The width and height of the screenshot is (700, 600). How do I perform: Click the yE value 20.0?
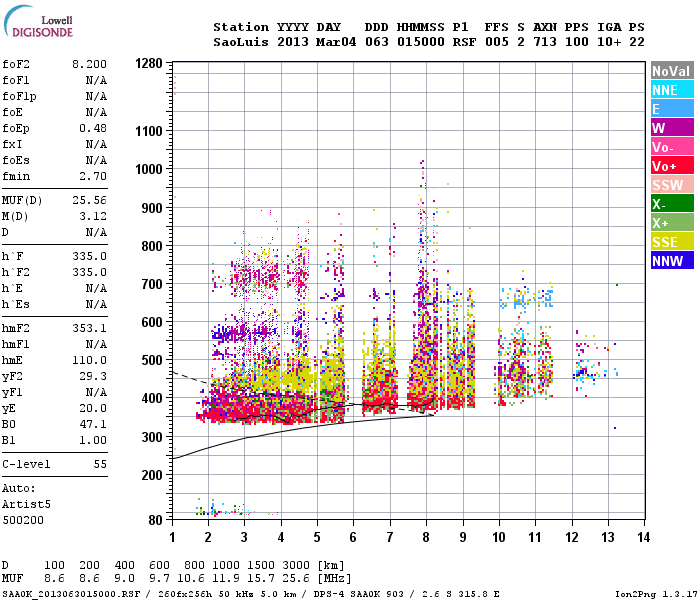coord(93,408)
